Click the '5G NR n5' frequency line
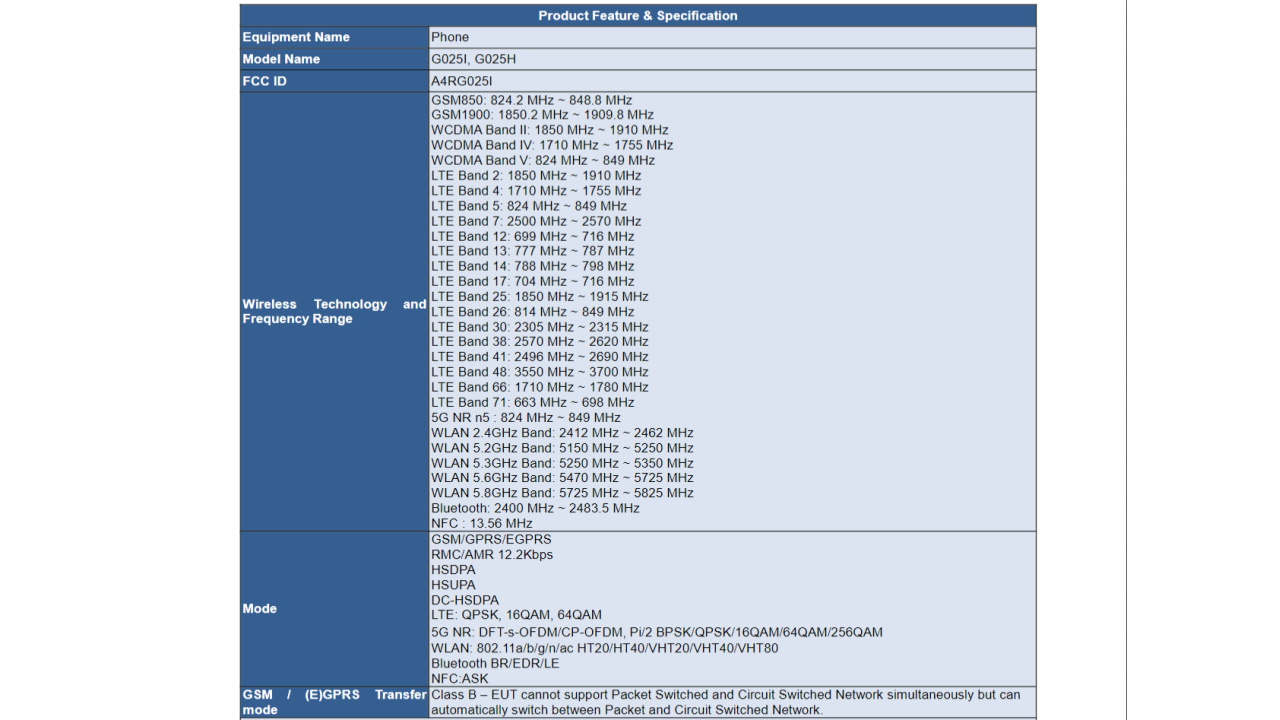 coord(526,417)
